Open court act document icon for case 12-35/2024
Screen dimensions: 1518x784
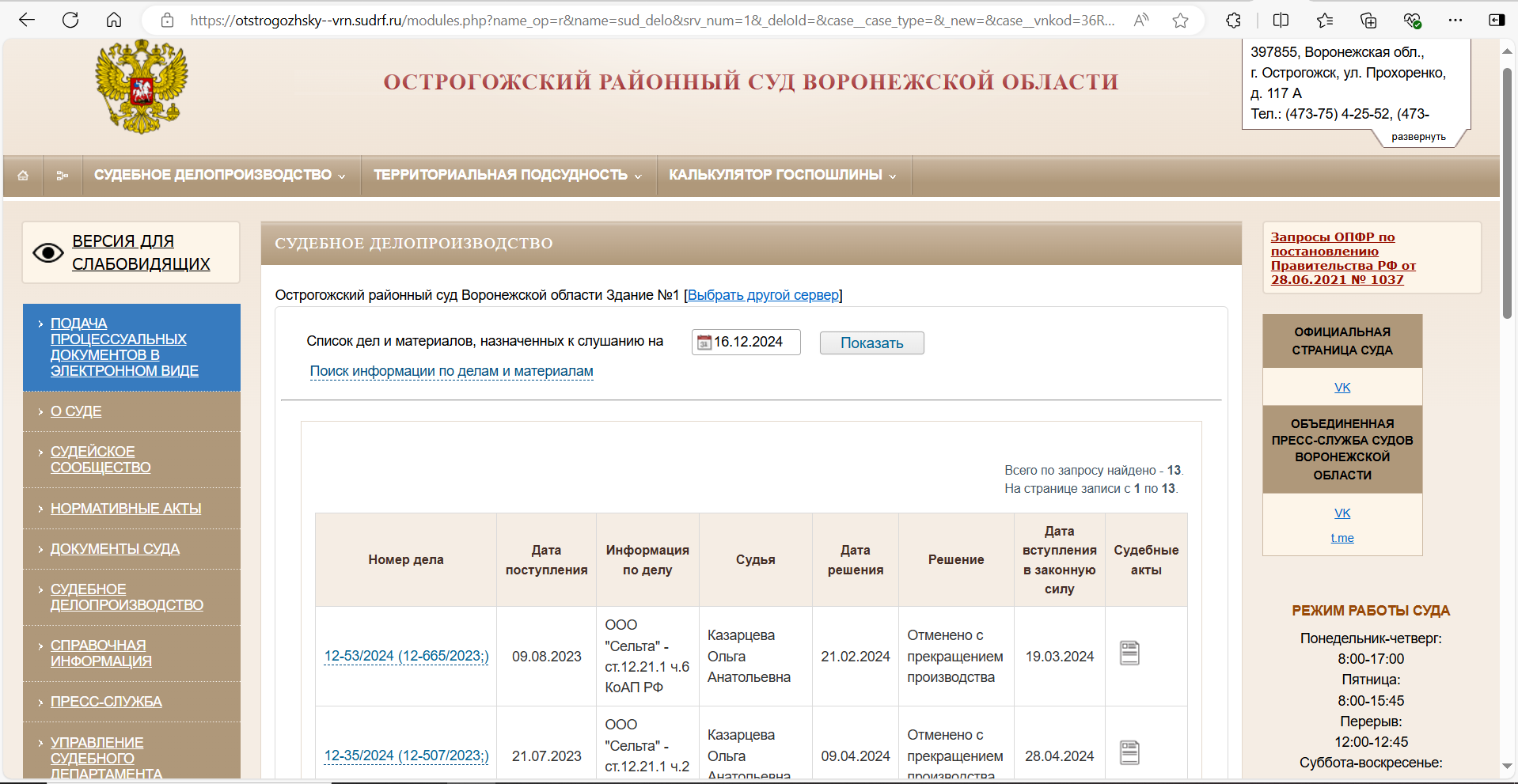(1129, 752)
